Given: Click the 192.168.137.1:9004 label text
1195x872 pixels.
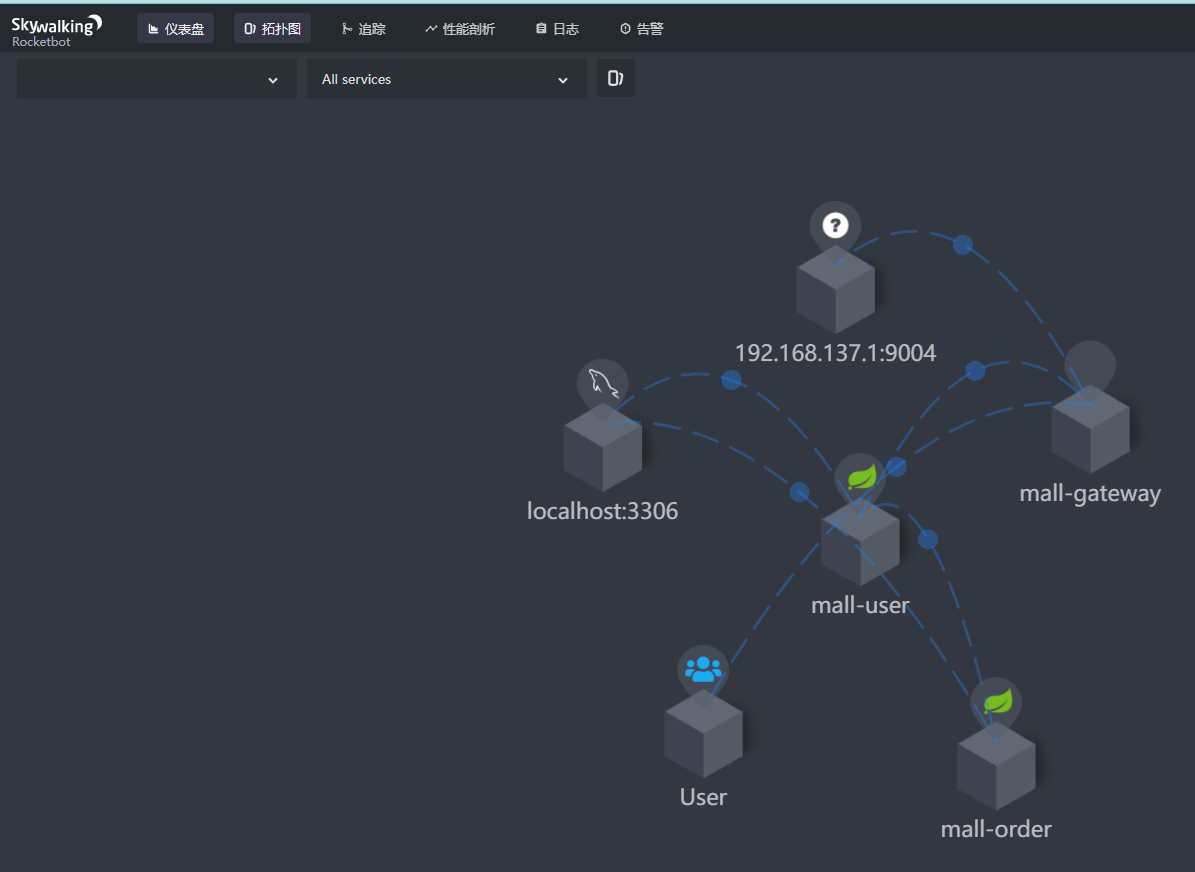Looking at the screenshot, I should 835,353.
